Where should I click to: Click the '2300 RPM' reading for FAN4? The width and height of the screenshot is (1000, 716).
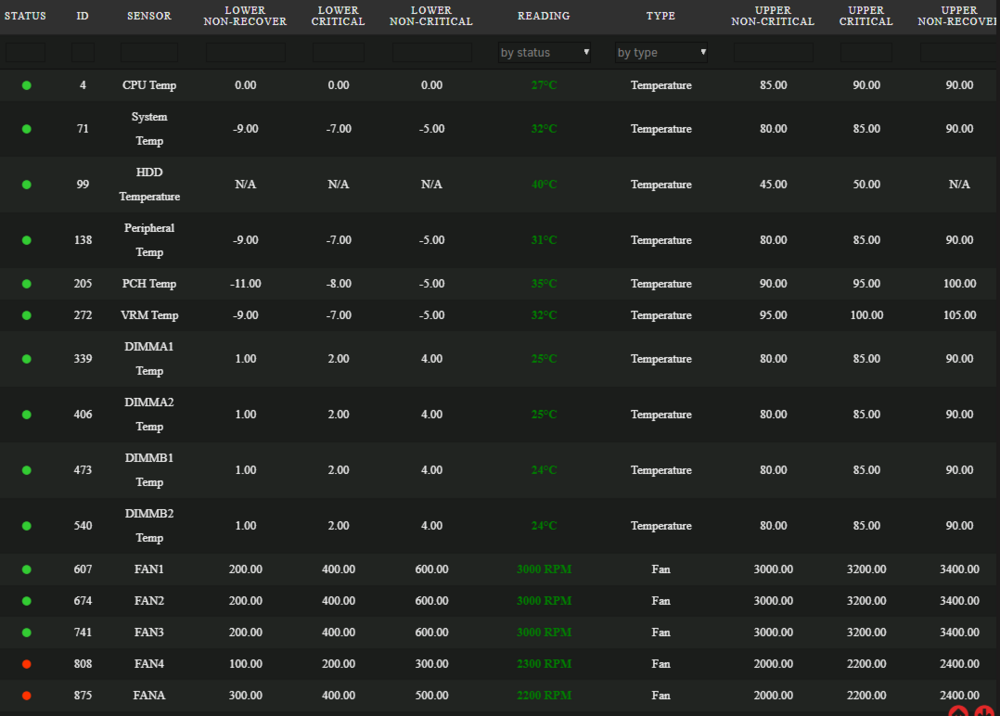click(x=544, y=664)
